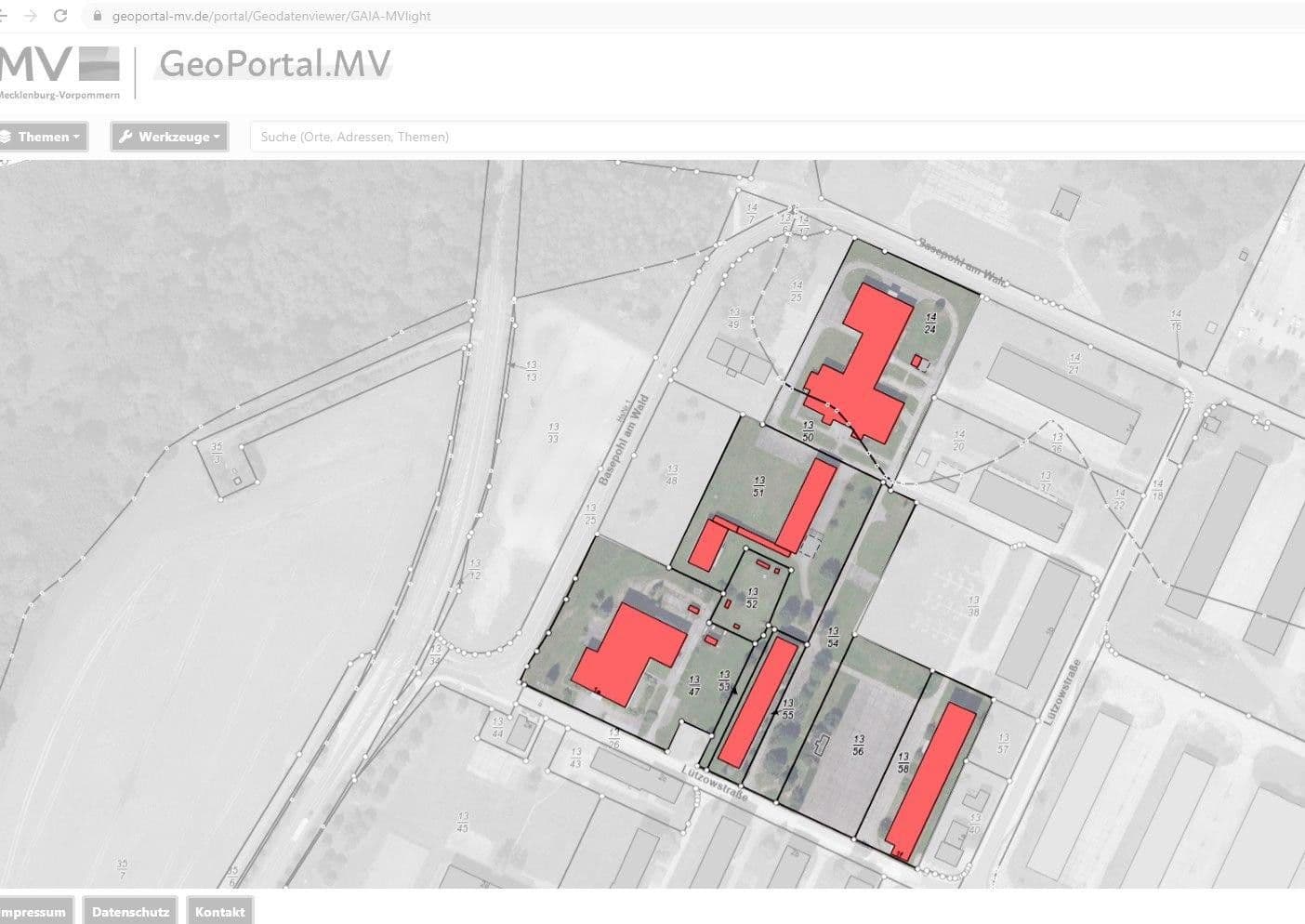The image size is (1305, 924).
Task: Open the Datenschutz page
Action: coord(129,911)
